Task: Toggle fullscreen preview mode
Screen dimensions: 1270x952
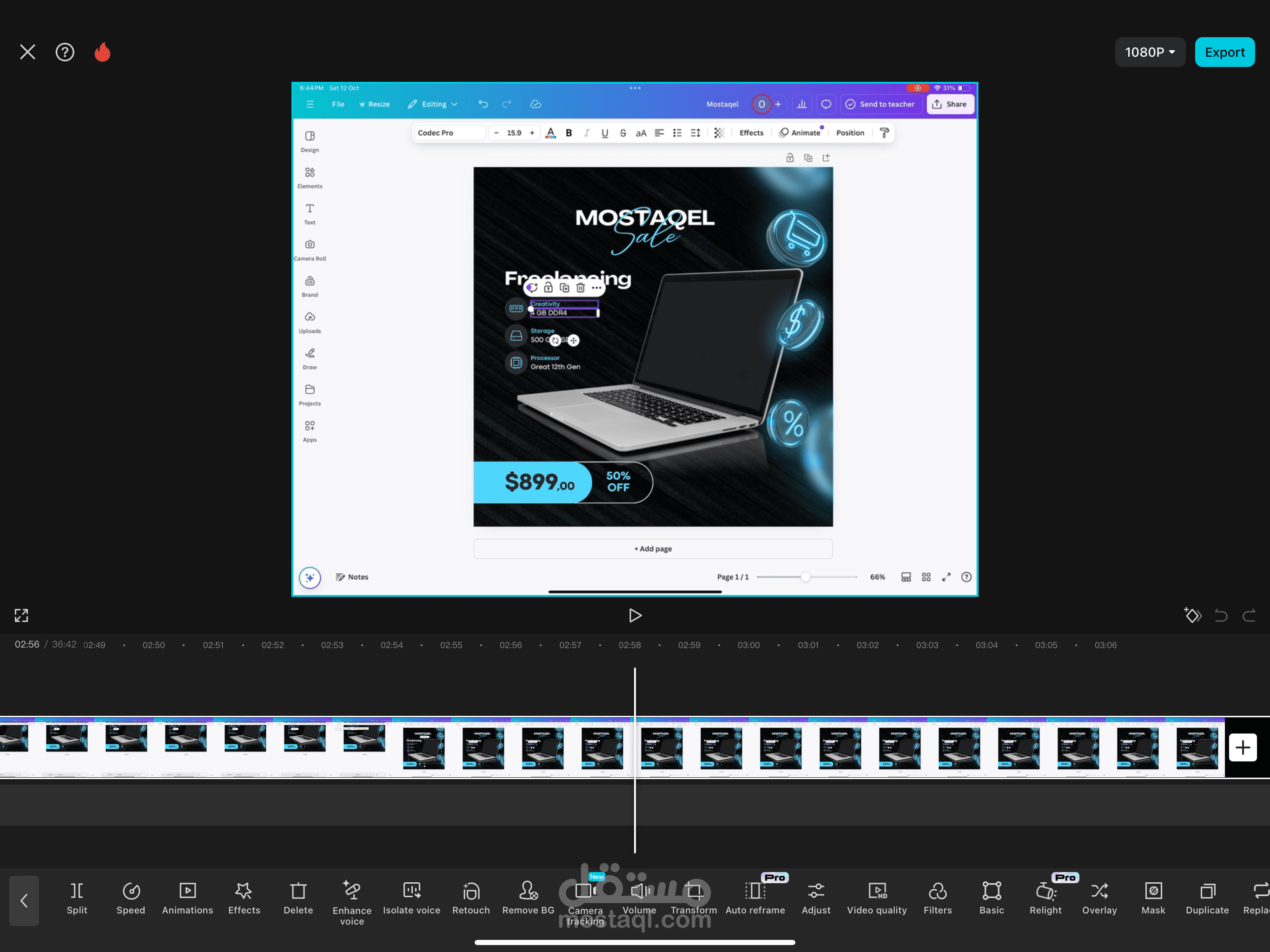Action: (21, 615)
